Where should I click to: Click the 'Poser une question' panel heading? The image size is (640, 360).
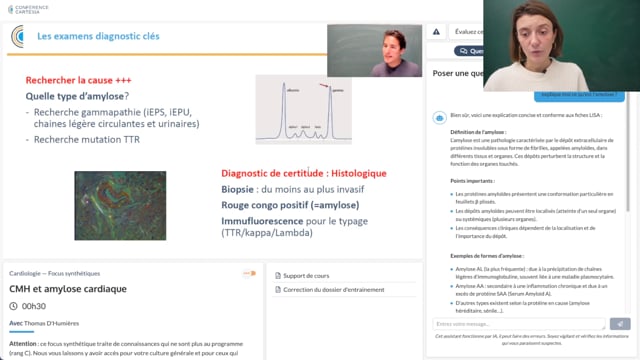pyautogui.click(x=458, y=73)
